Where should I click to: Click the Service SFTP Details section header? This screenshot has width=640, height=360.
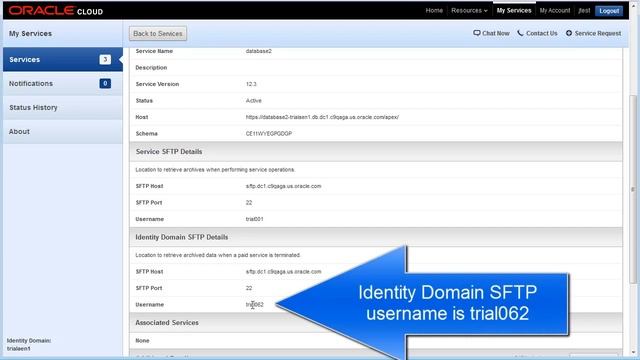(376, 152)
